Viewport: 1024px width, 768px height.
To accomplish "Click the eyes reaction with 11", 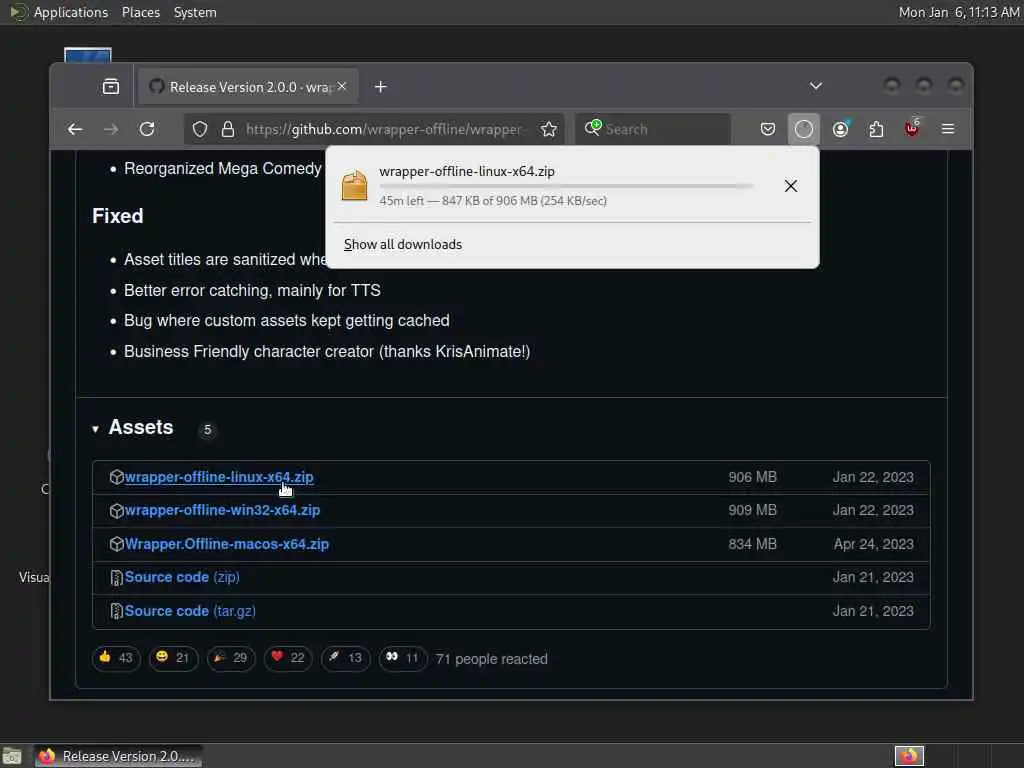I will 402,658.
